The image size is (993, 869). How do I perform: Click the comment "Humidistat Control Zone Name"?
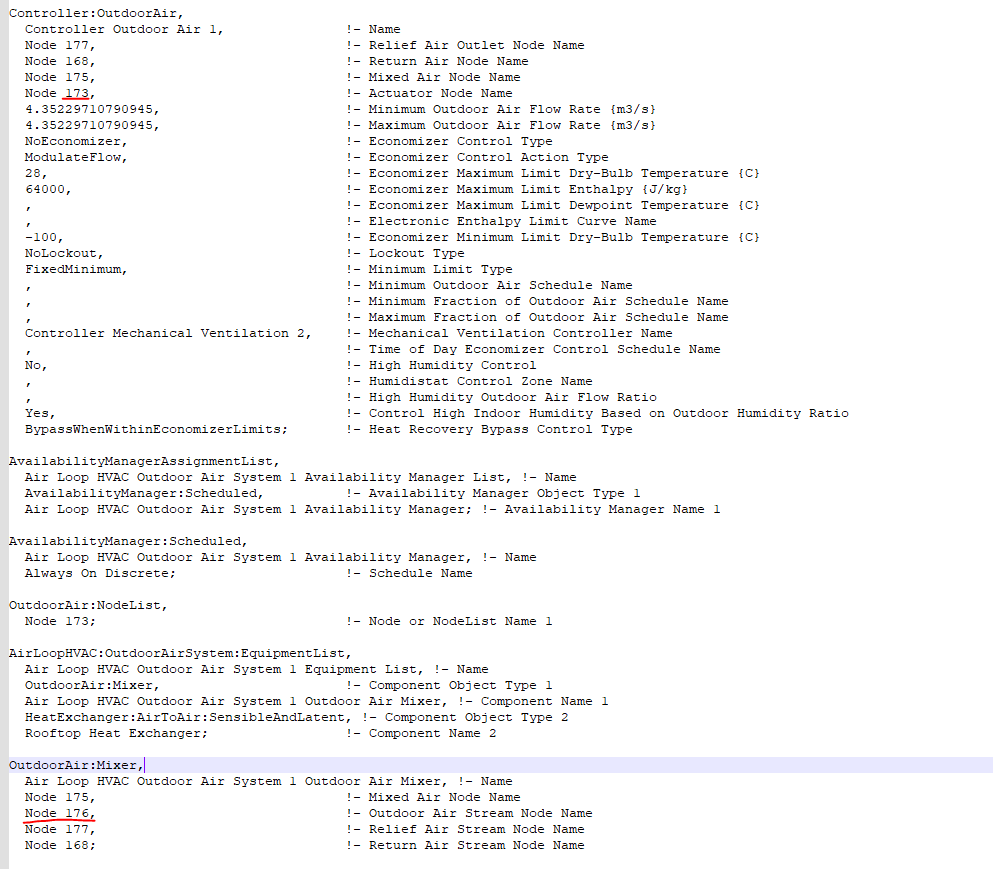pos(481,381)
